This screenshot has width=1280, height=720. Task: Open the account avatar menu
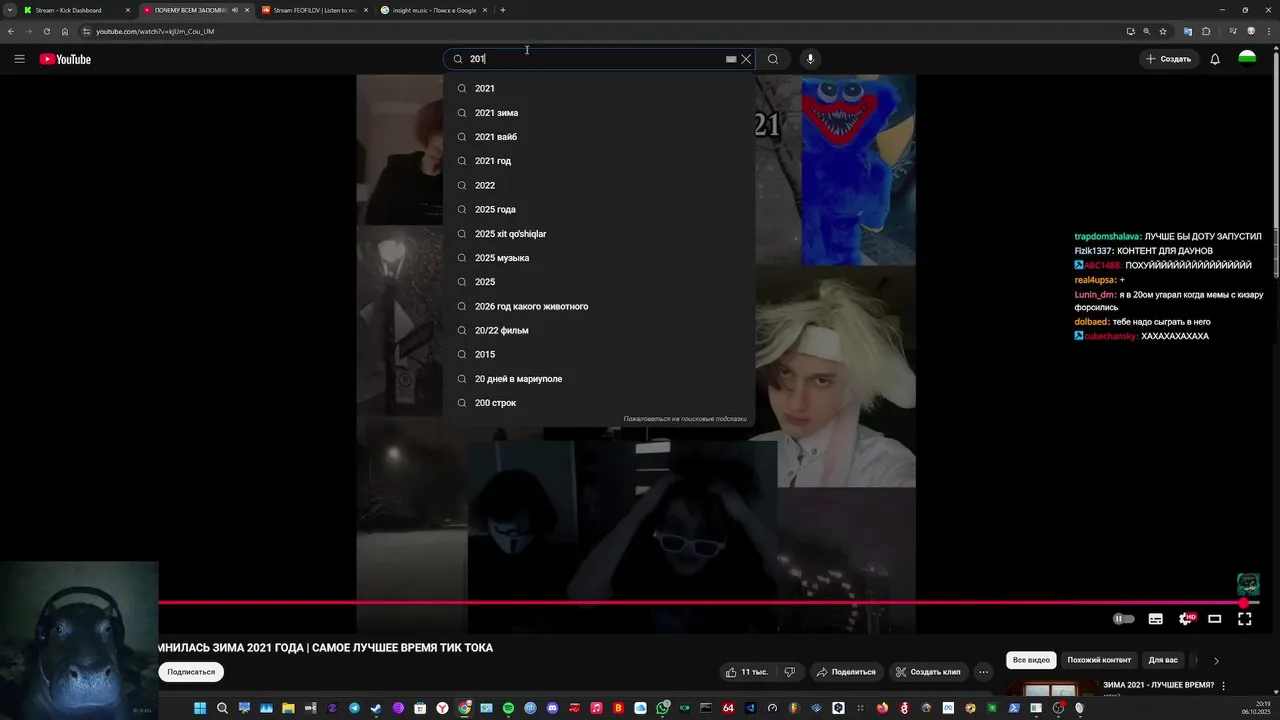click(x=1247, y=59)
